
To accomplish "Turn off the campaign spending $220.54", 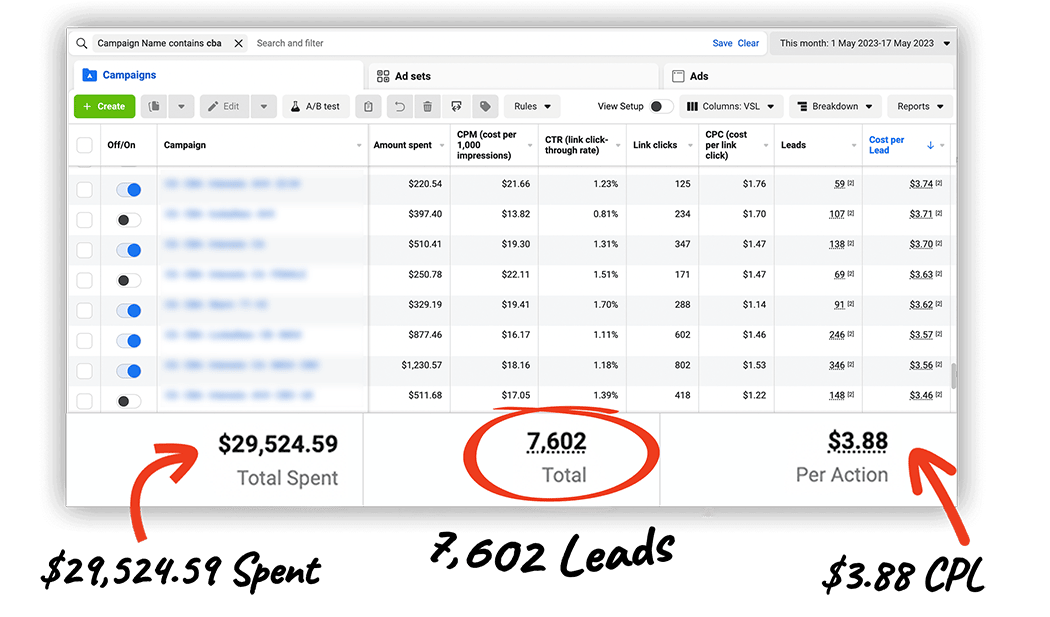I will click(129, 189).
